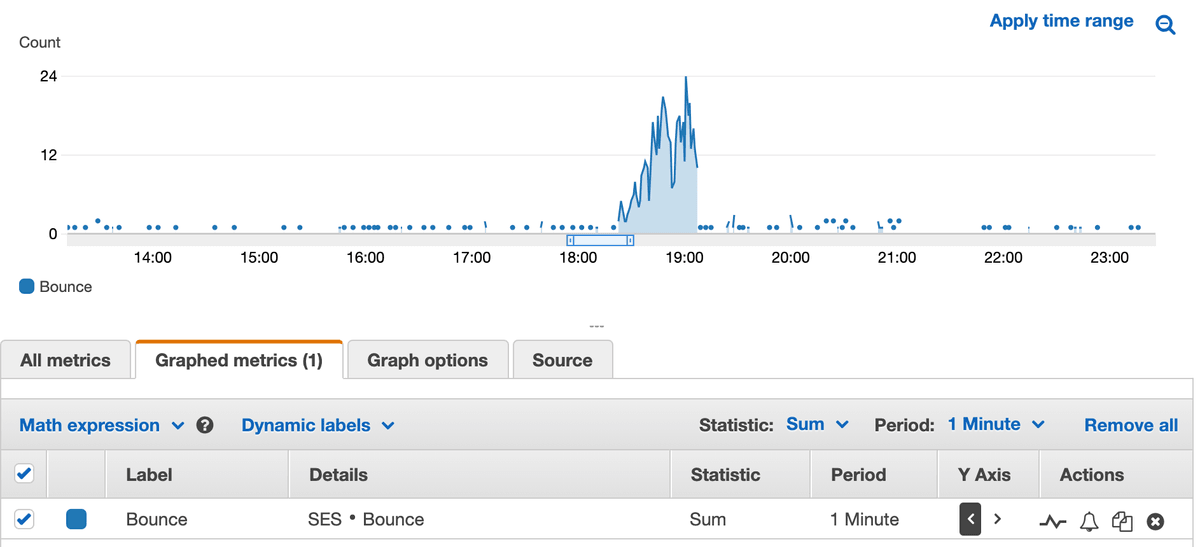
Task: Expand the Dynamic labels dropdown
Action: point(317,425)
